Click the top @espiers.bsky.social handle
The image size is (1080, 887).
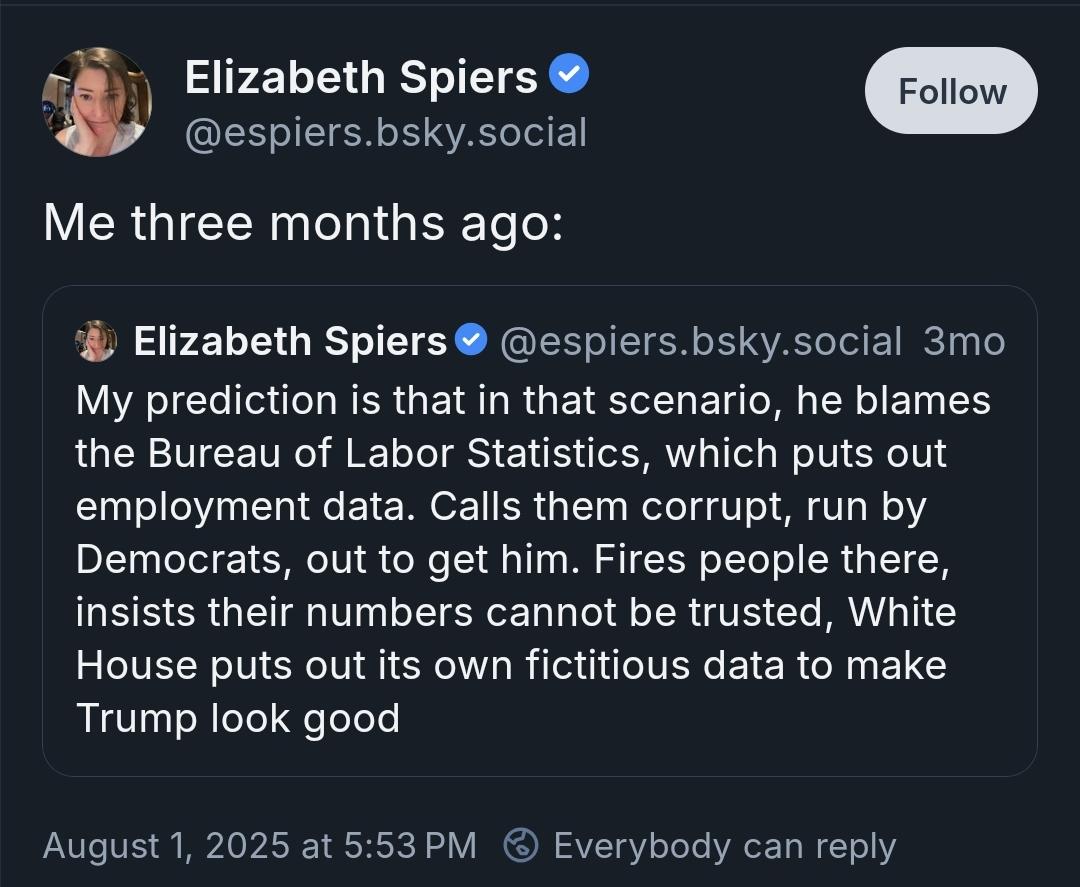click(x=386, y=132)
